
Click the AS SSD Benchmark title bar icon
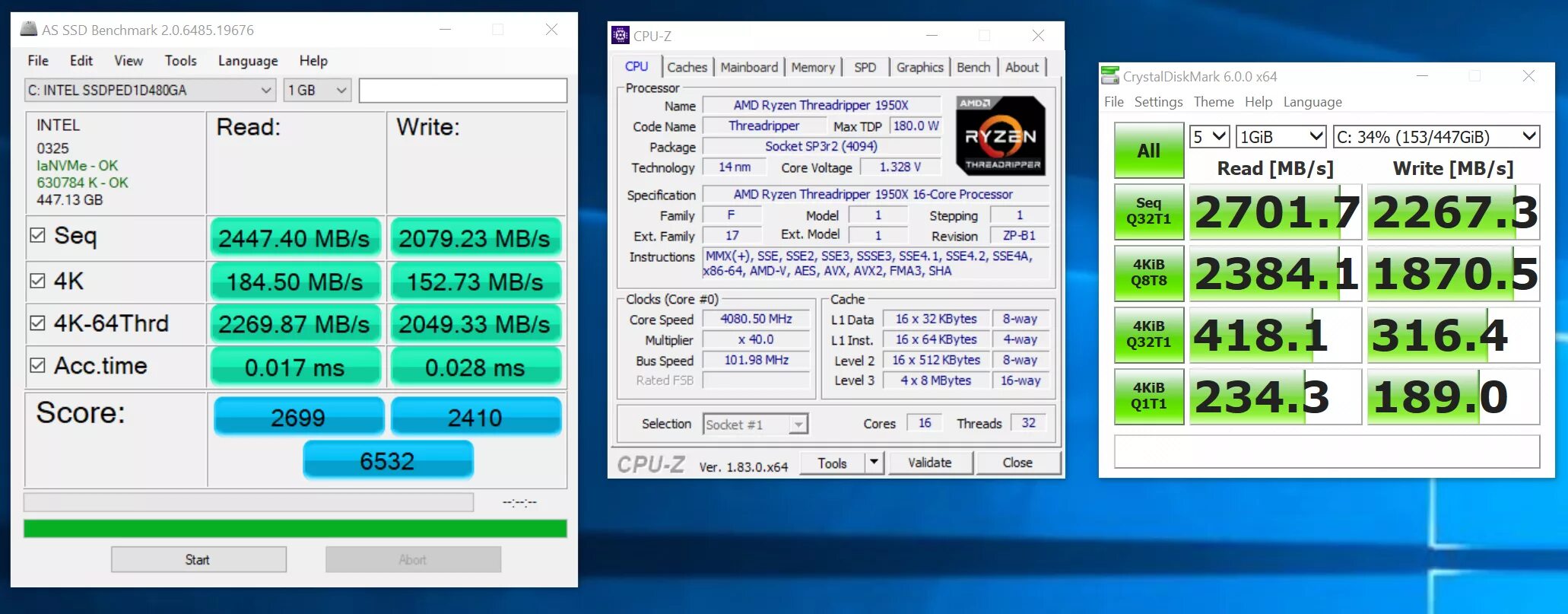(28, 29)
